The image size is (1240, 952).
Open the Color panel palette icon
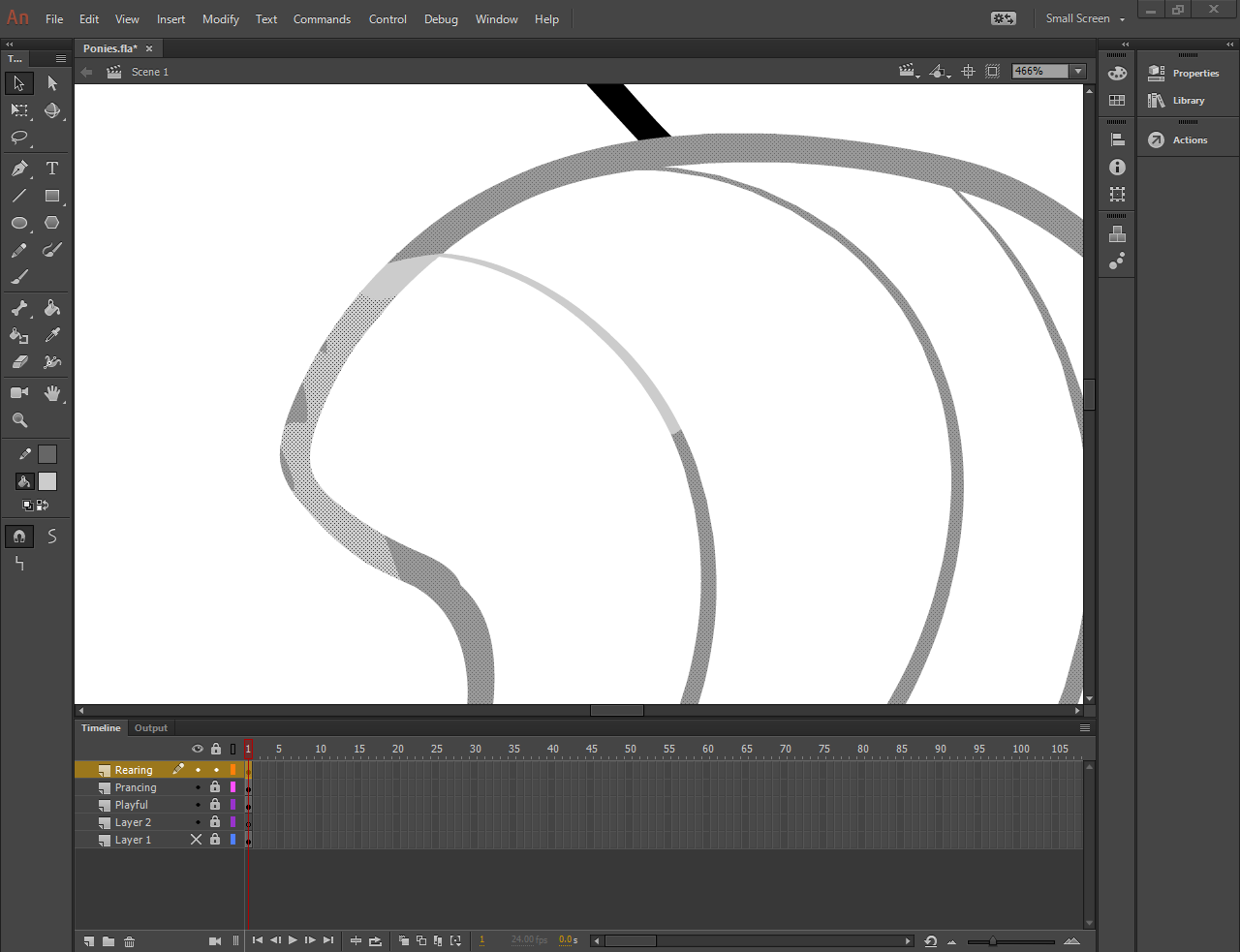click(1117, 74)
